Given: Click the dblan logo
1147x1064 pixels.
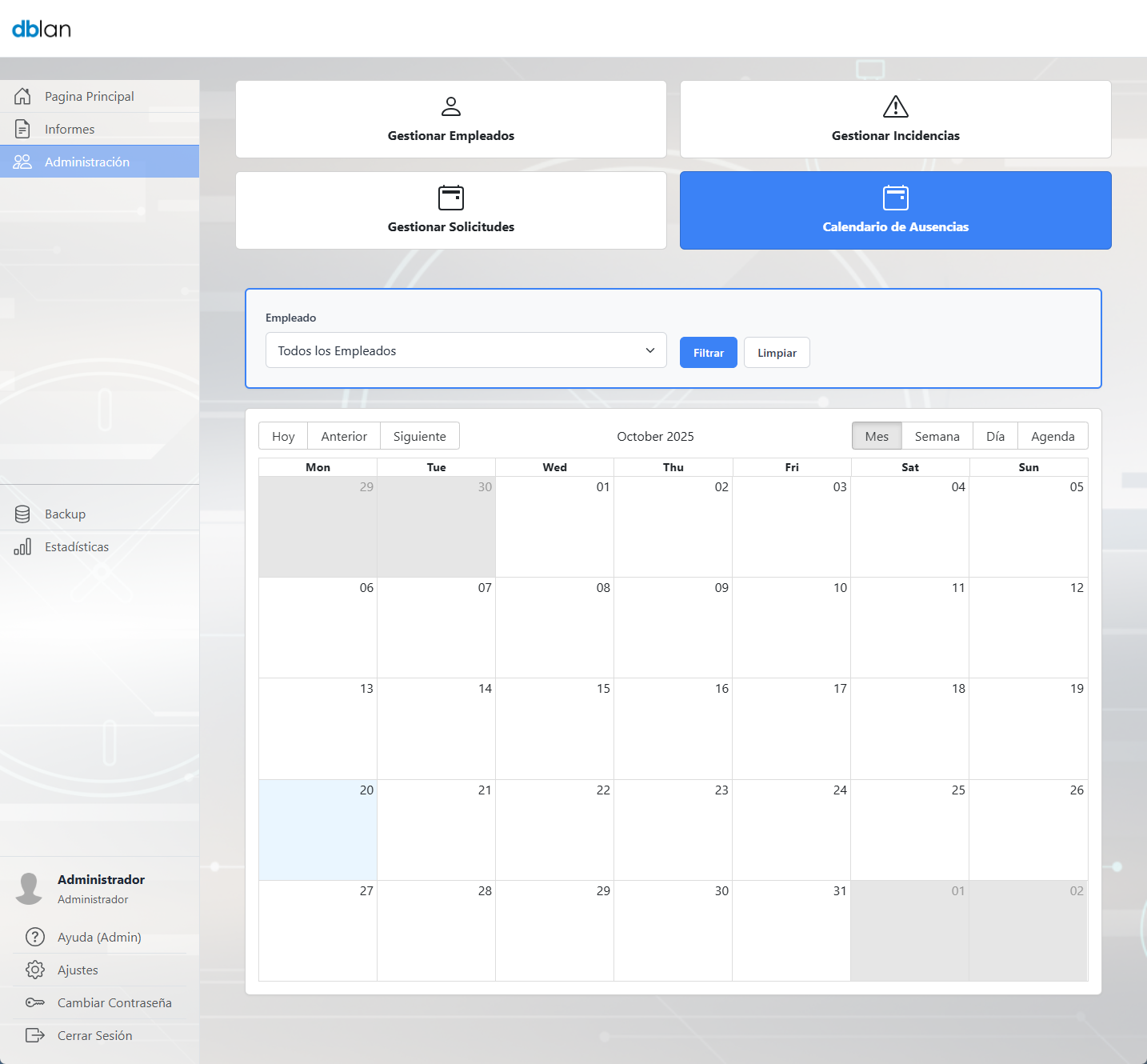Looking at the screenshot, I should click(x=42, y=29).
